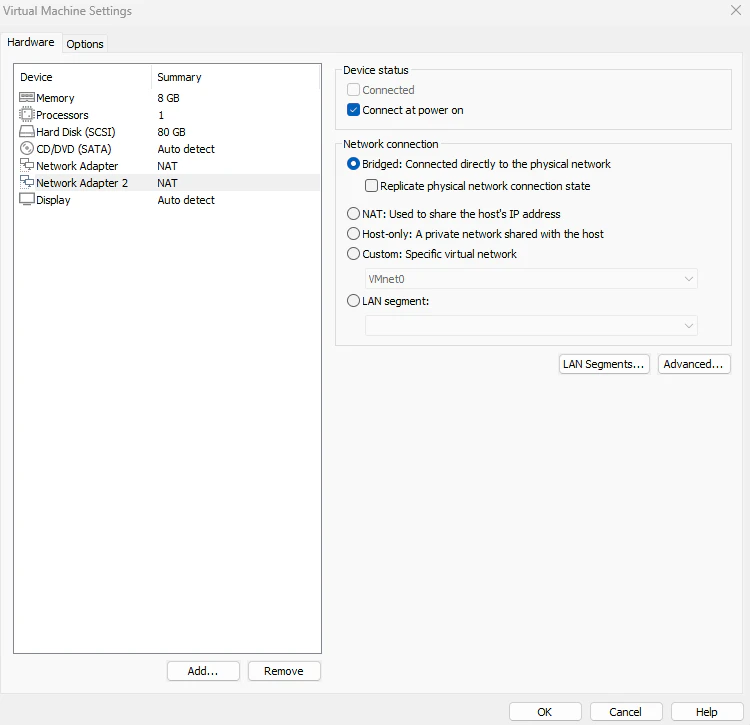The image size is (750, 725).
Task: Switch to the Options tab
Action: coord(85,44)
